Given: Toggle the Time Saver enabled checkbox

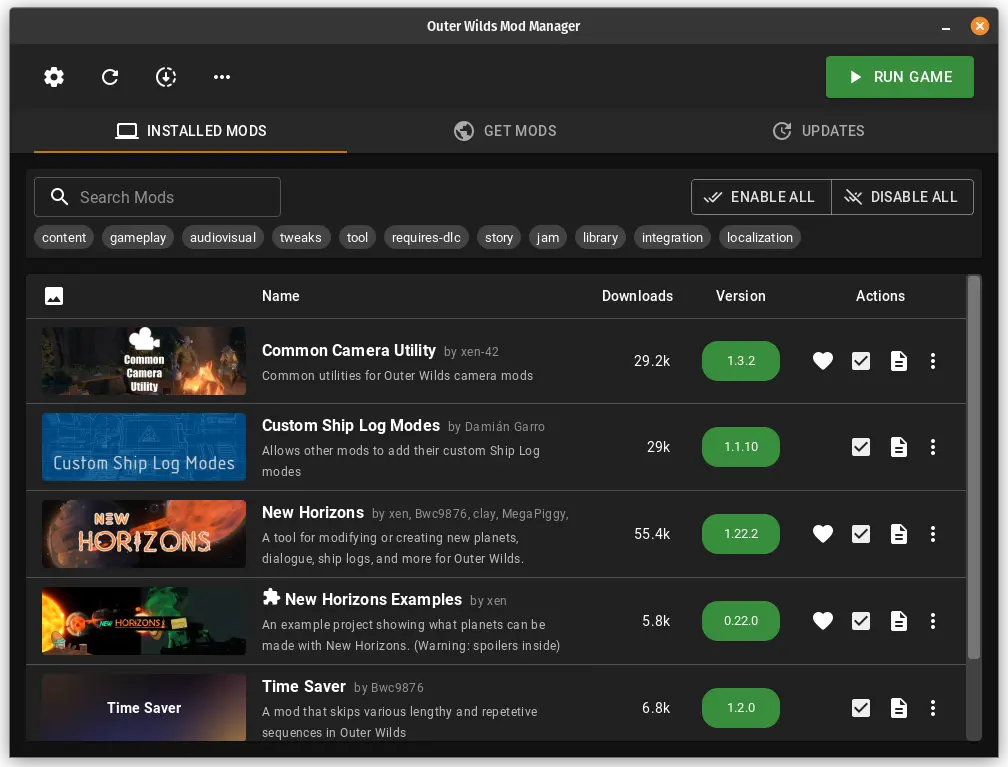Looking at the screenshot, I should (x=861, y=708).
